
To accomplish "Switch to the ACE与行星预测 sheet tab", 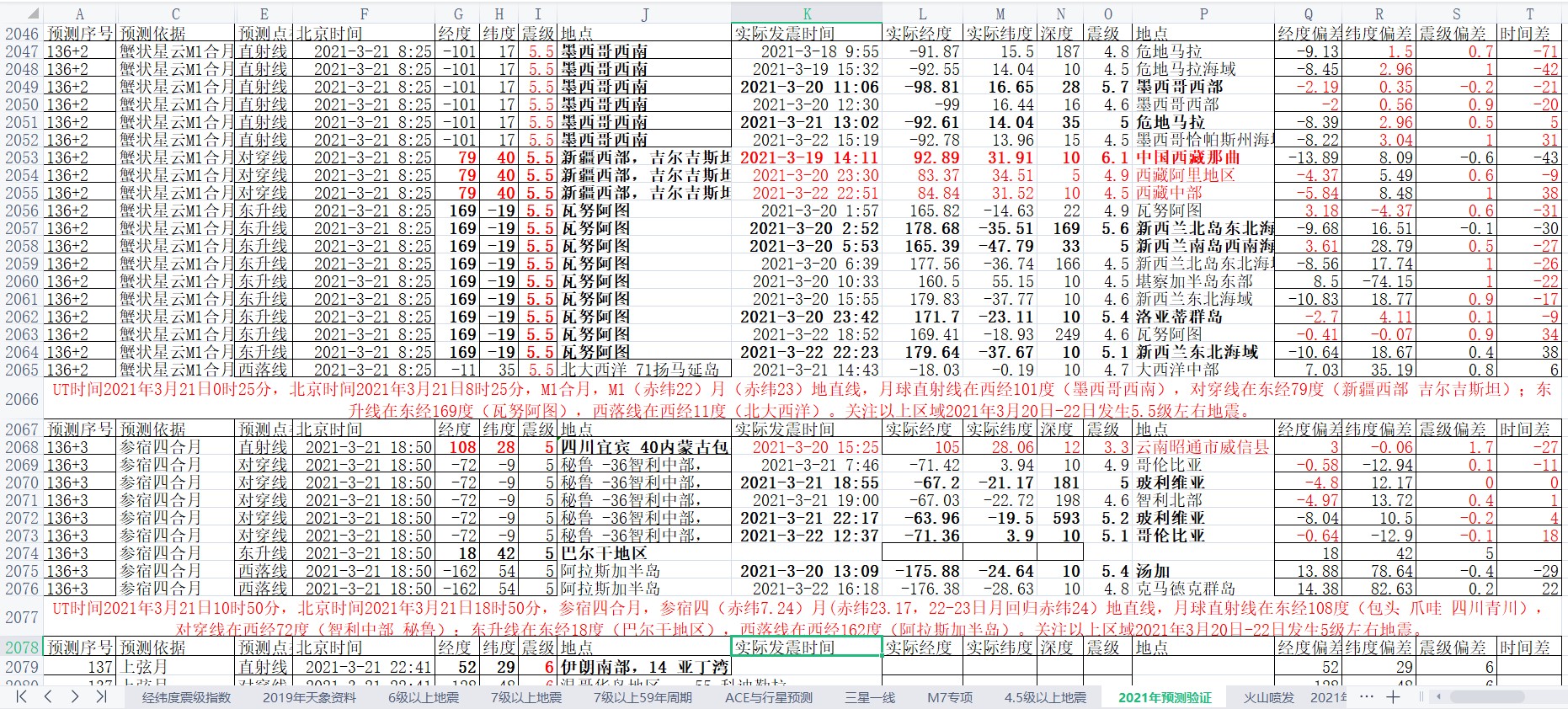I will coord(769,697).
